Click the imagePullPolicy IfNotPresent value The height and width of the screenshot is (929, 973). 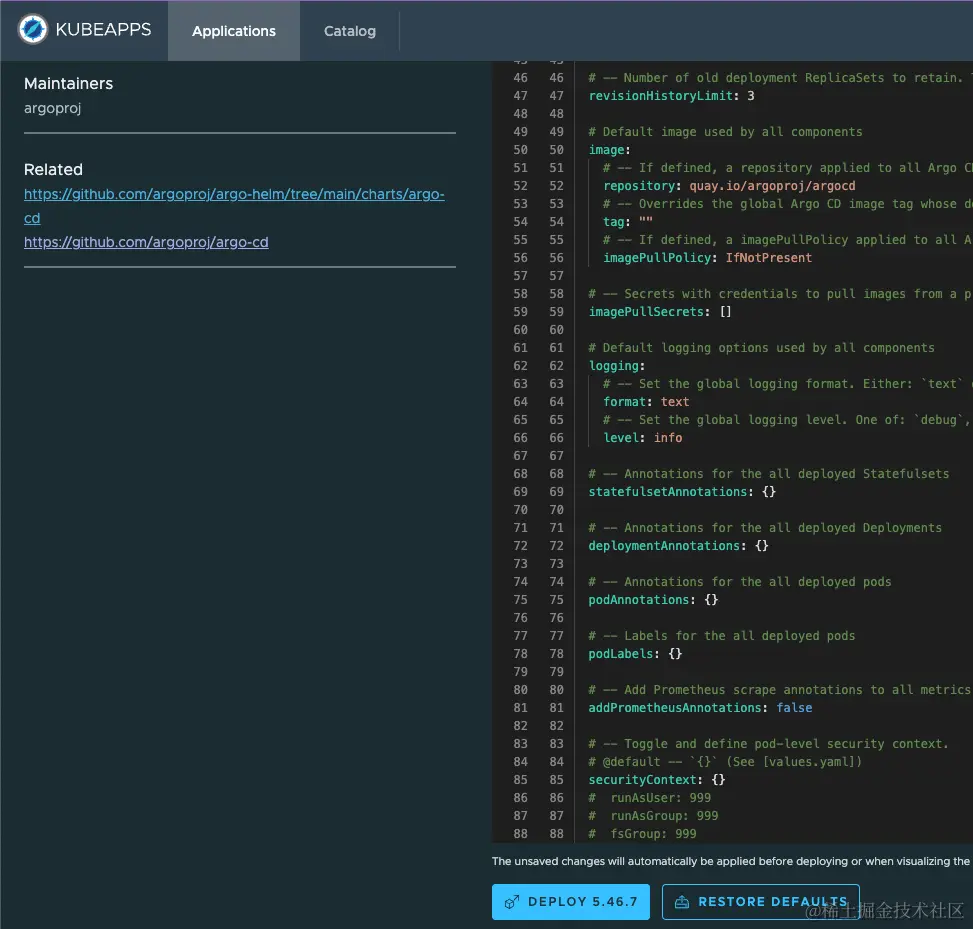[768, 258]
